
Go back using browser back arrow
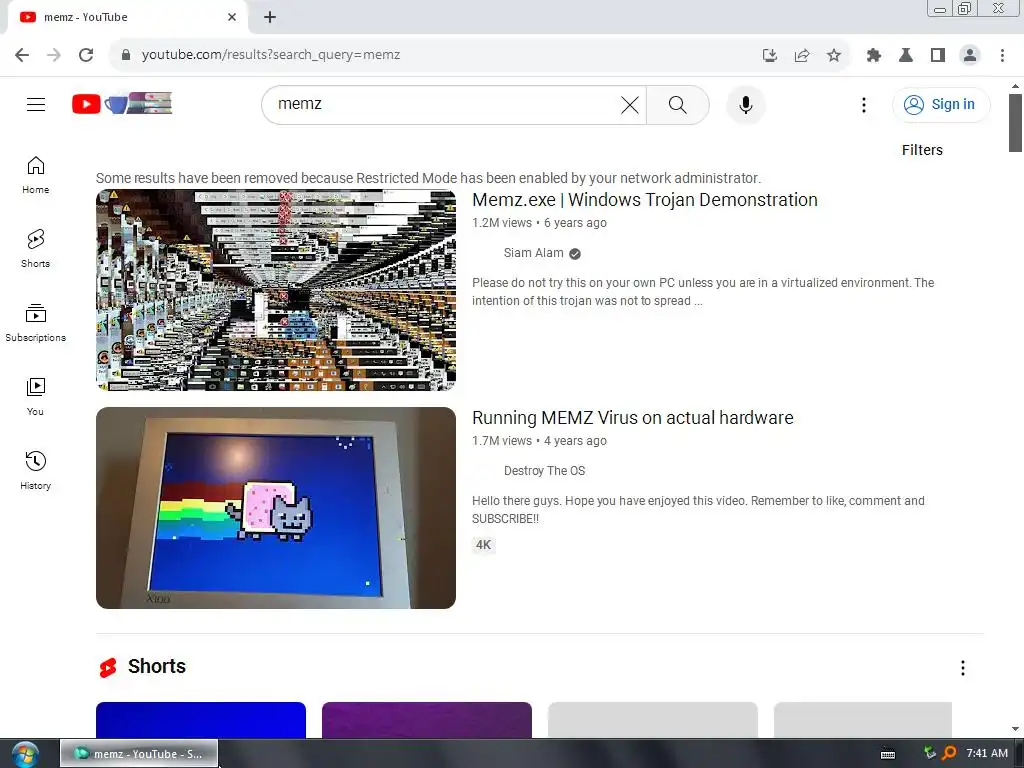22,55
